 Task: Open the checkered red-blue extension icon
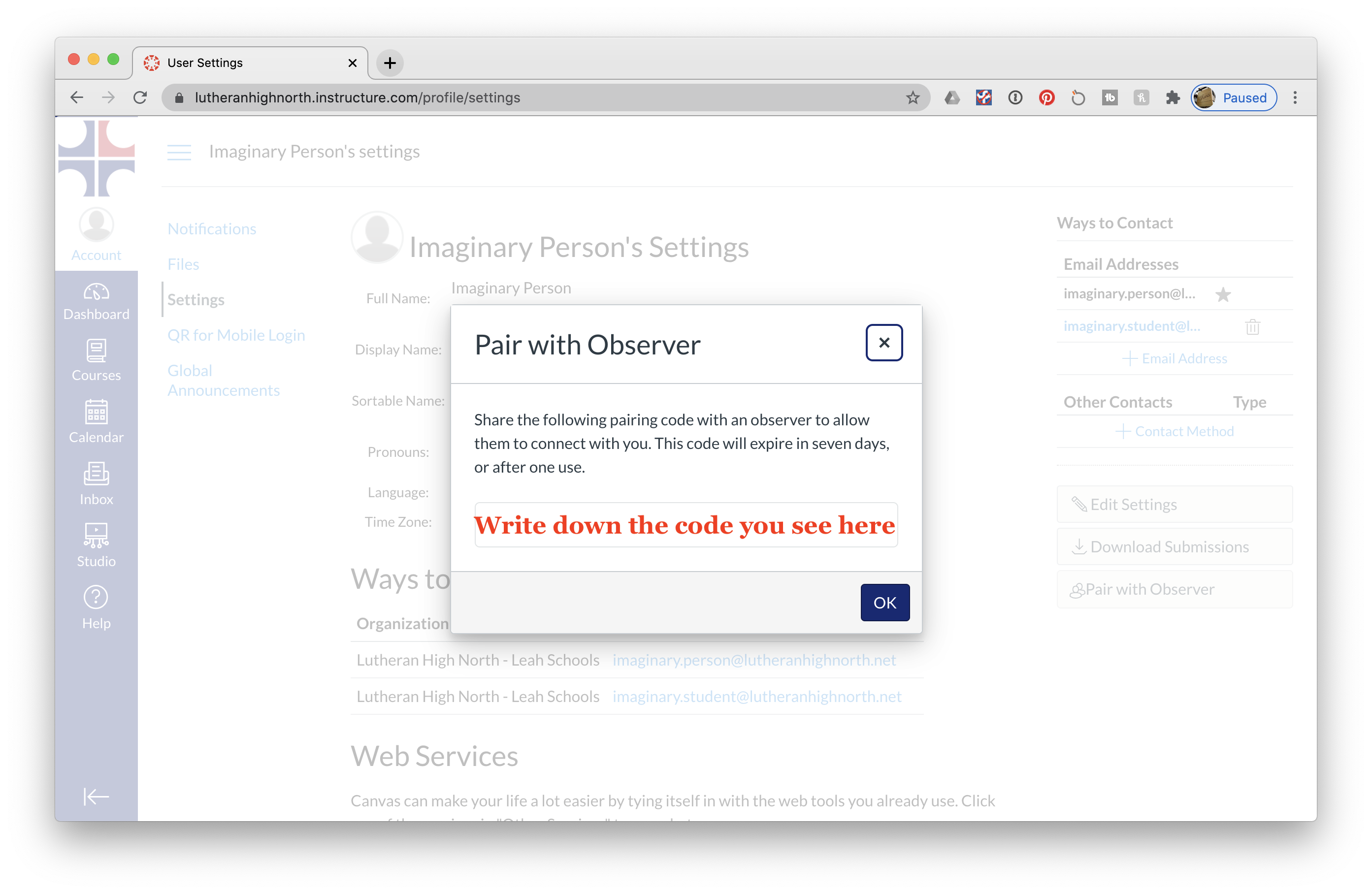click(983, 97)
